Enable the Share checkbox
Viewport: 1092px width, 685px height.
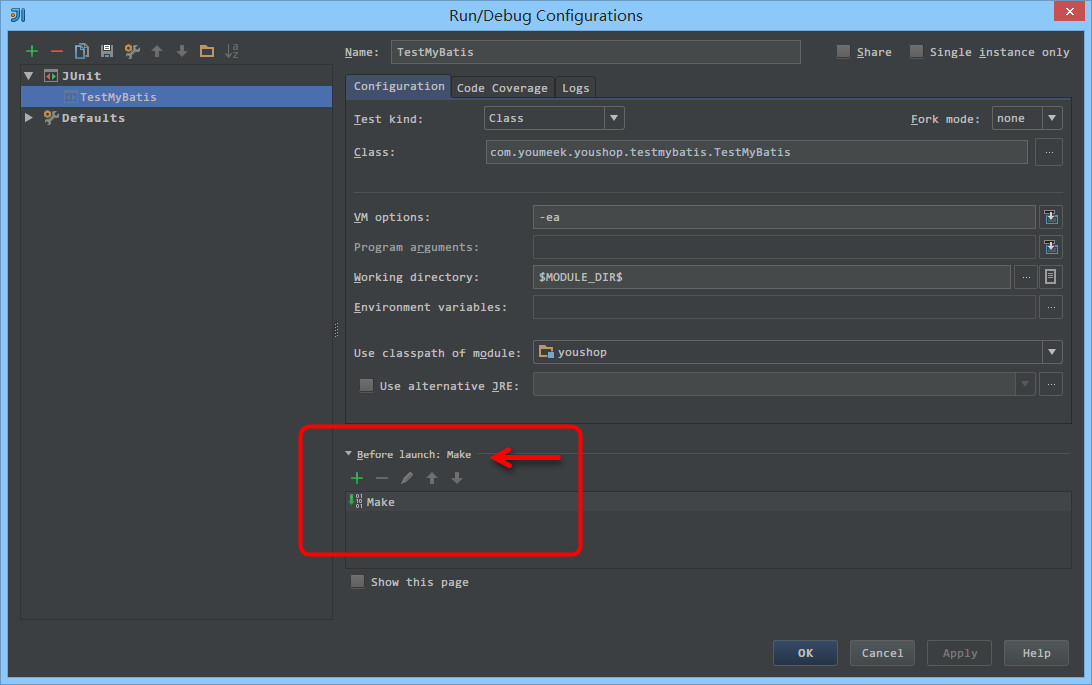tap(843, 51)
